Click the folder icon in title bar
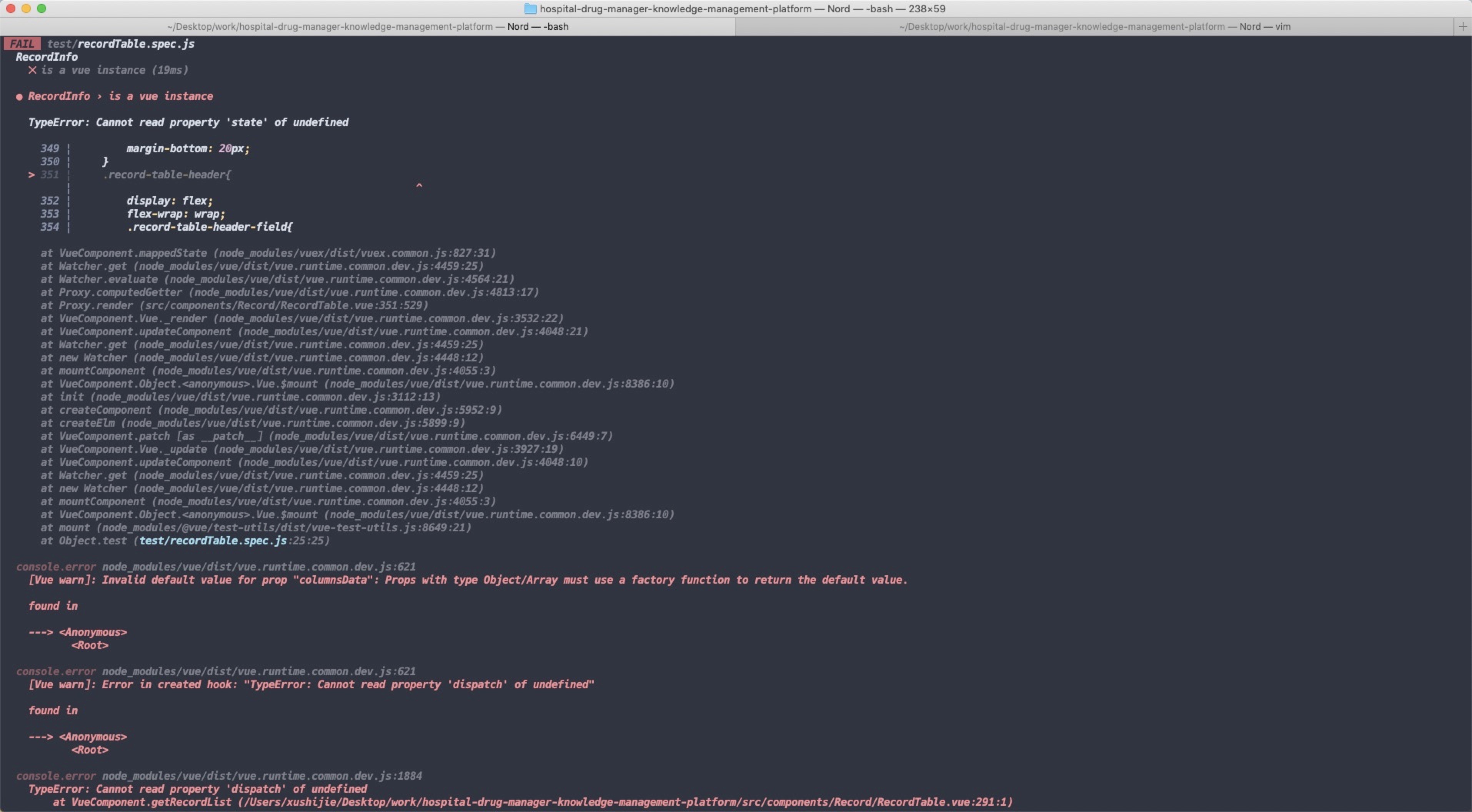 530,8
